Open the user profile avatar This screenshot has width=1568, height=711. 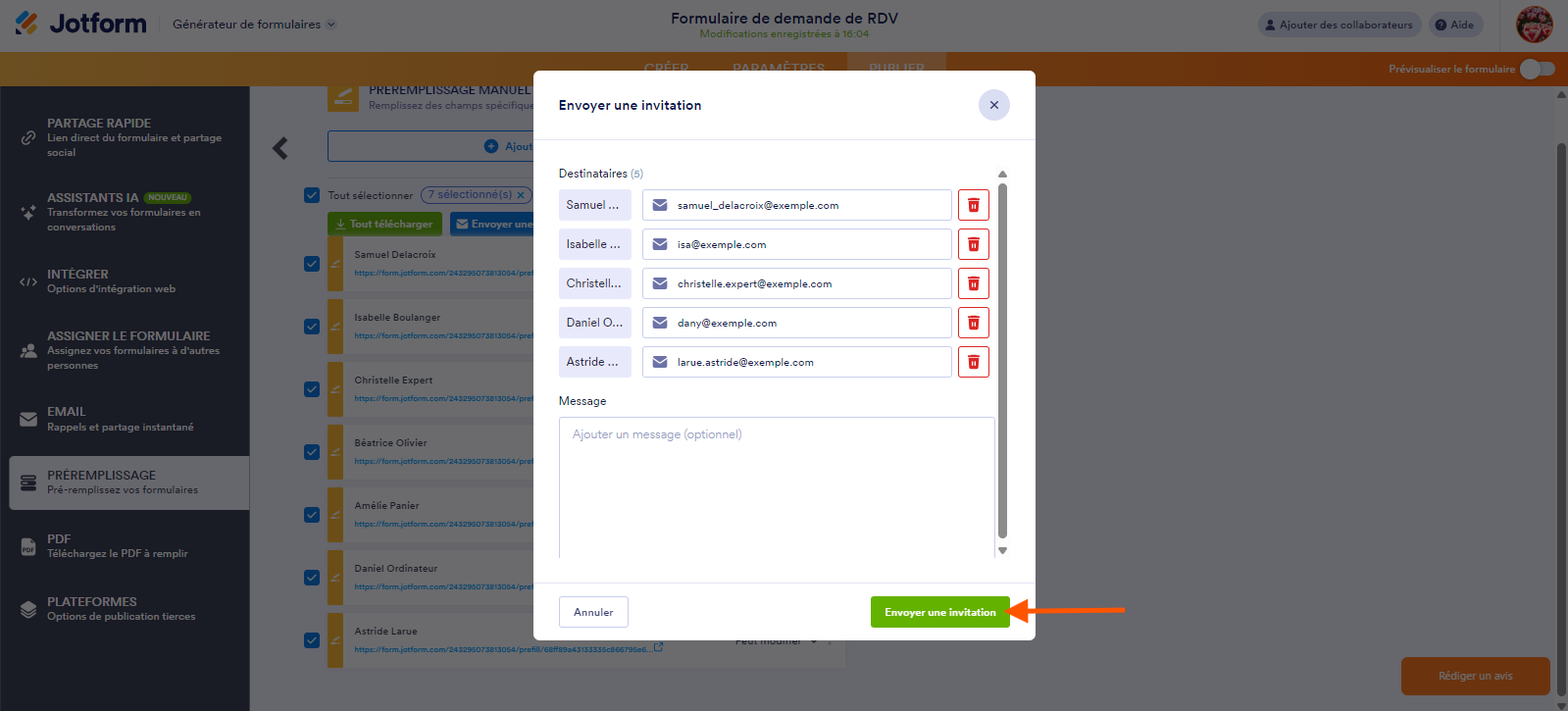(x=1534, y=25)
